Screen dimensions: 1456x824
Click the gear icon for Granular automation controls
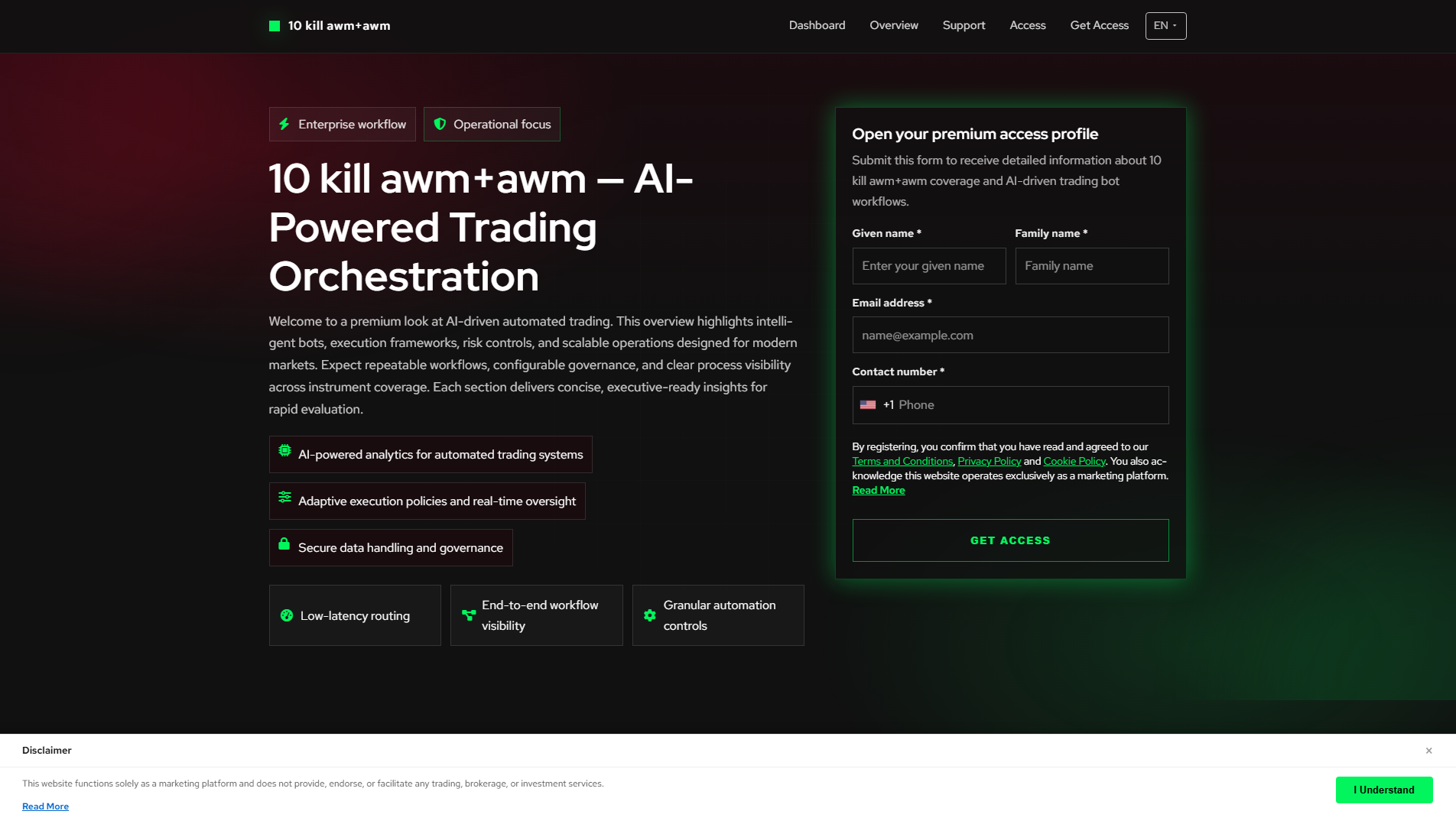pyautogui.click(x=650, y=615)
